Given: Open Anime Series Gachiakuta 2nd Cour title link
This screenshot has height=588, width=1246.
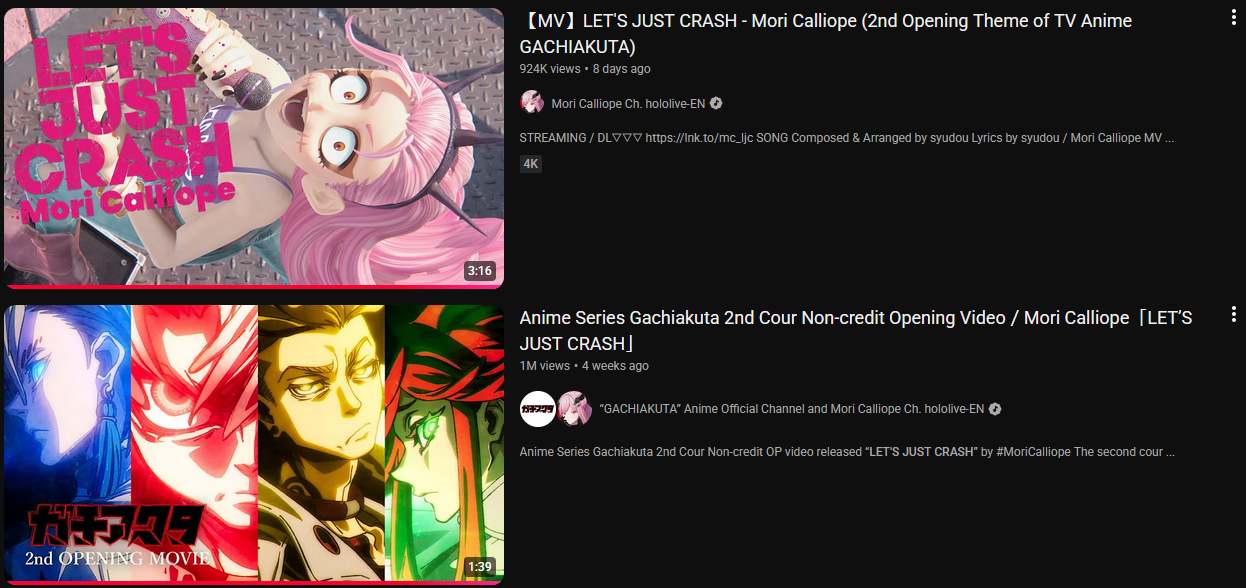Looking at the screenshot, I should point(856,330).
